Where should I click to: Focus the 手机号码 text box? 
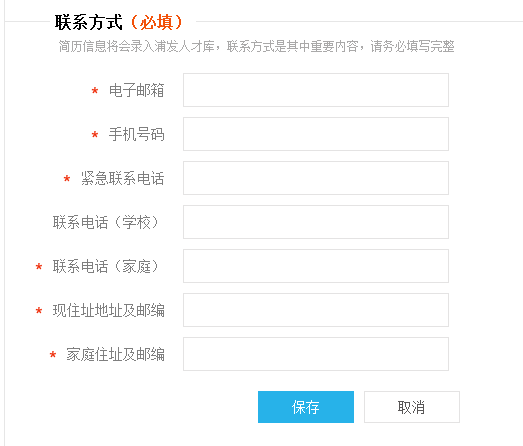pyautogui.click(x=316, y=134)
